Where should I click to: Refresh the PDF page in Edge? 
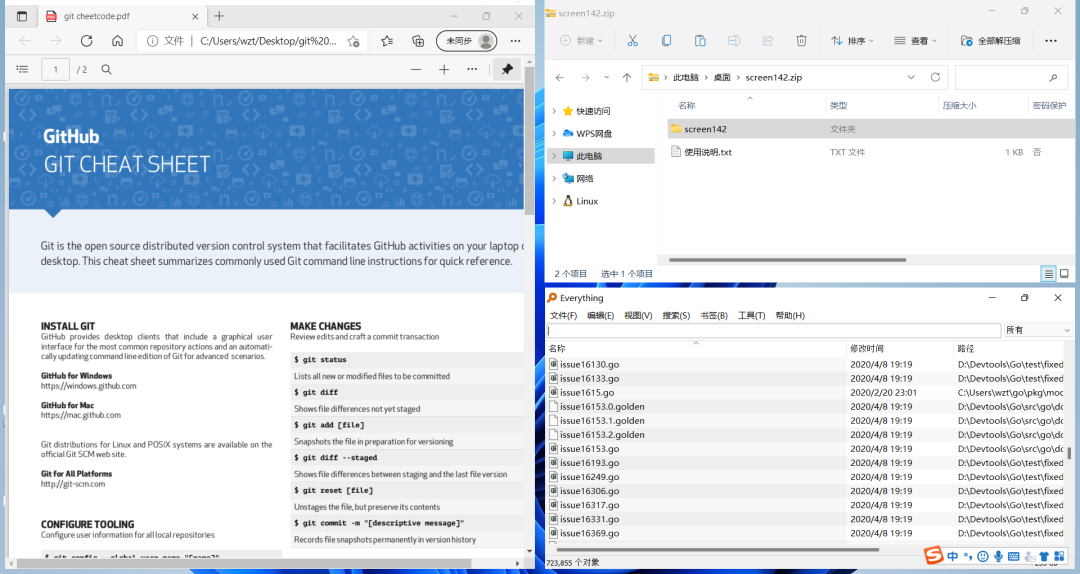point(86,41)
